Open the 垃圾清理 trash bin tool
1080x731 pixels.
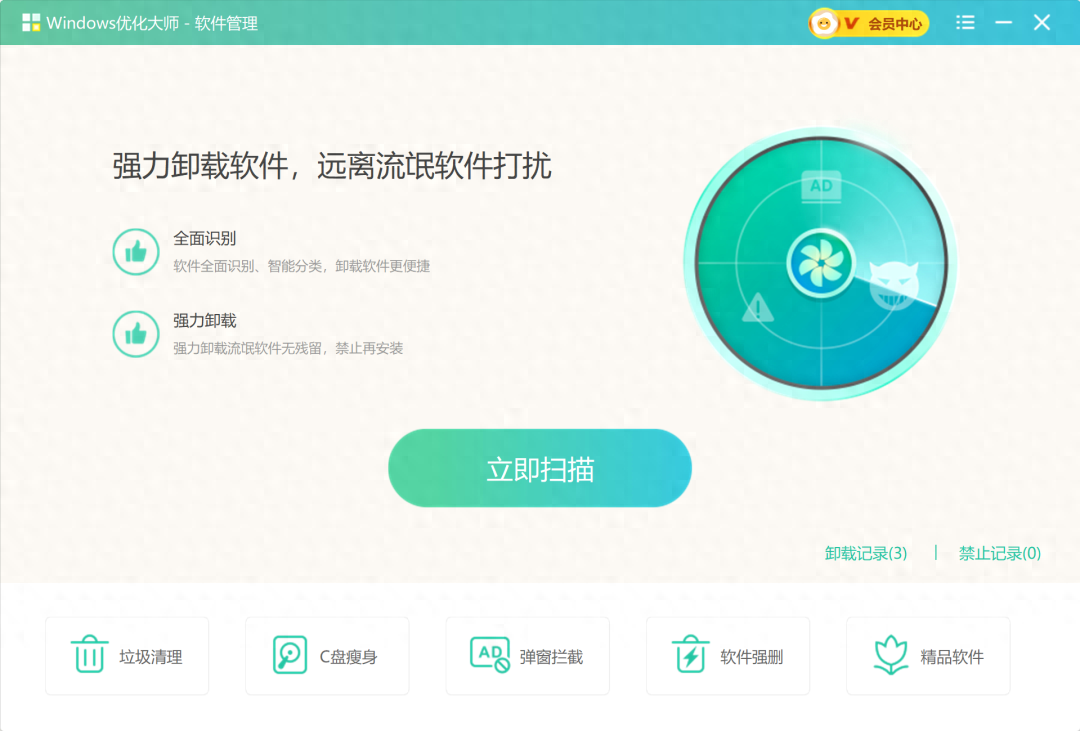tap(90, 655)
